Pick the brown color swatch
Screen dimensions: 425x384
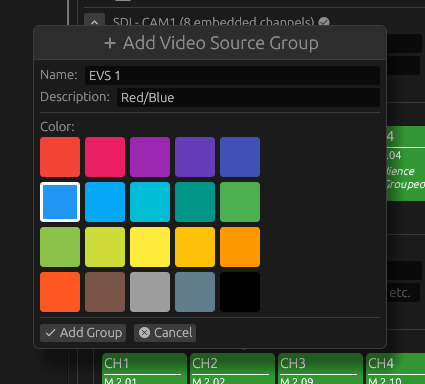(x=105, y=292)
